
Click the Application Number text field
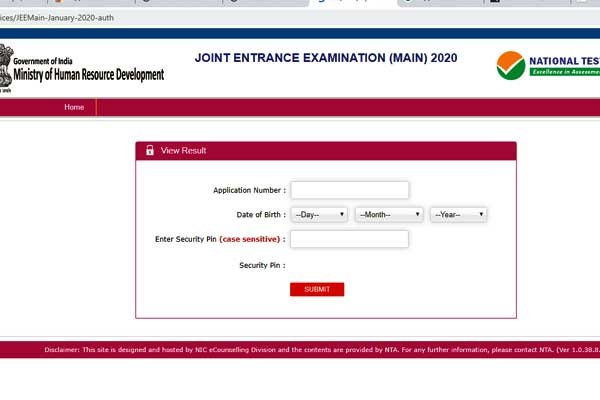[349, 190]
